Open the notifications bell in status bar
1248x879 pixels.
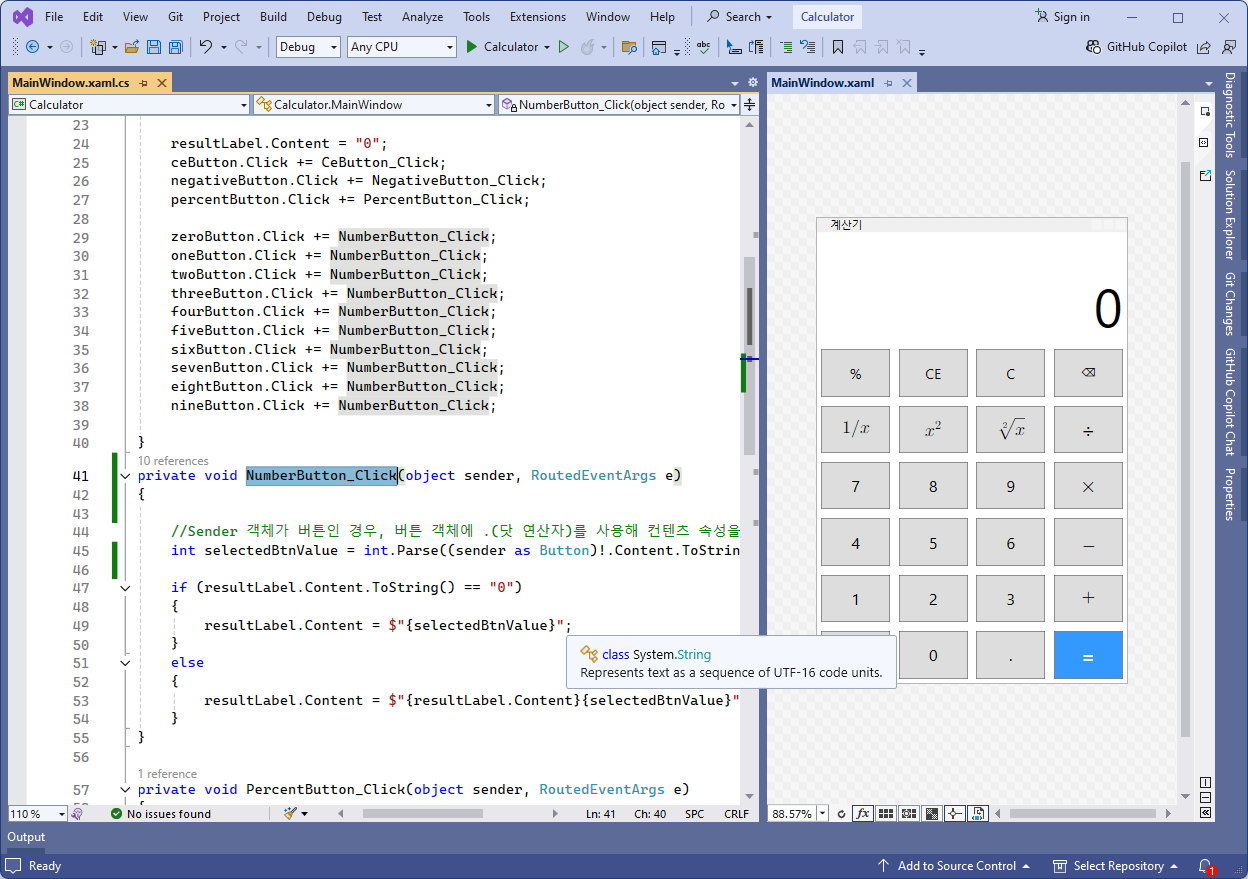pyautogui.click(x=1206, y=866)
